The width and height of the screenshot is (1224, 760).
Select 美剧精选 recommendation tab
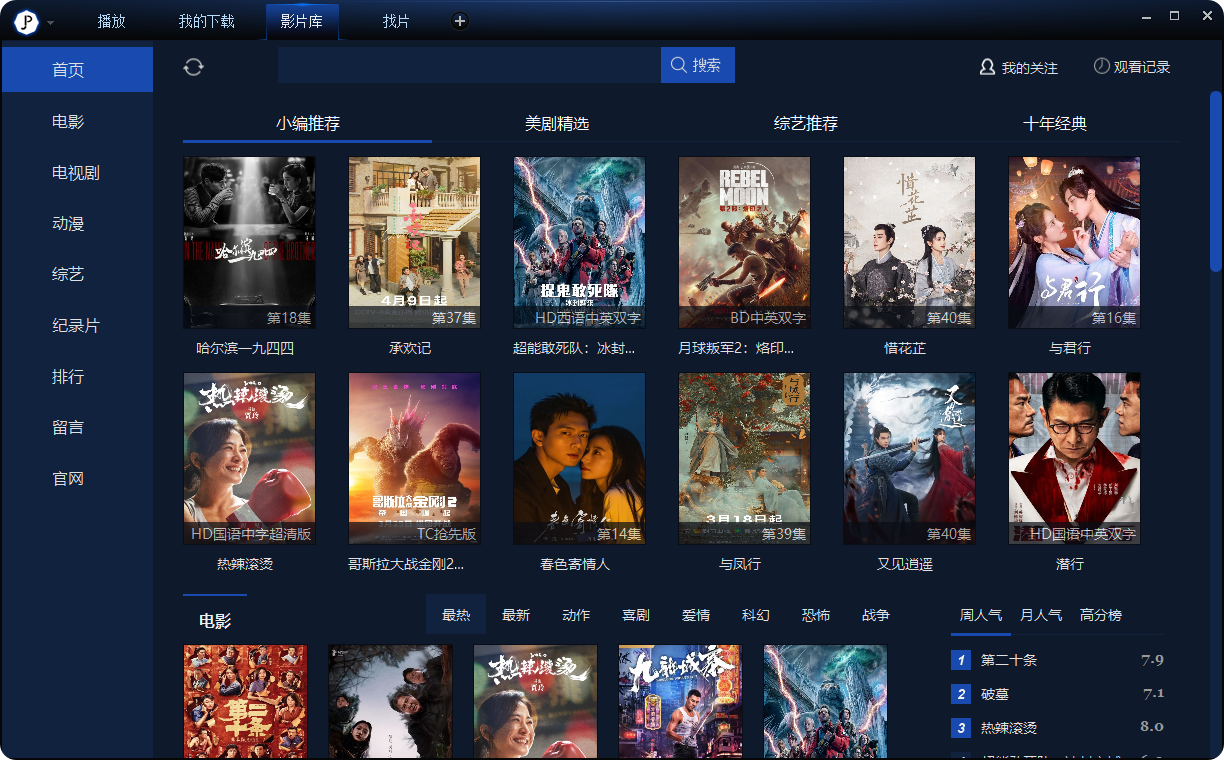557,124
